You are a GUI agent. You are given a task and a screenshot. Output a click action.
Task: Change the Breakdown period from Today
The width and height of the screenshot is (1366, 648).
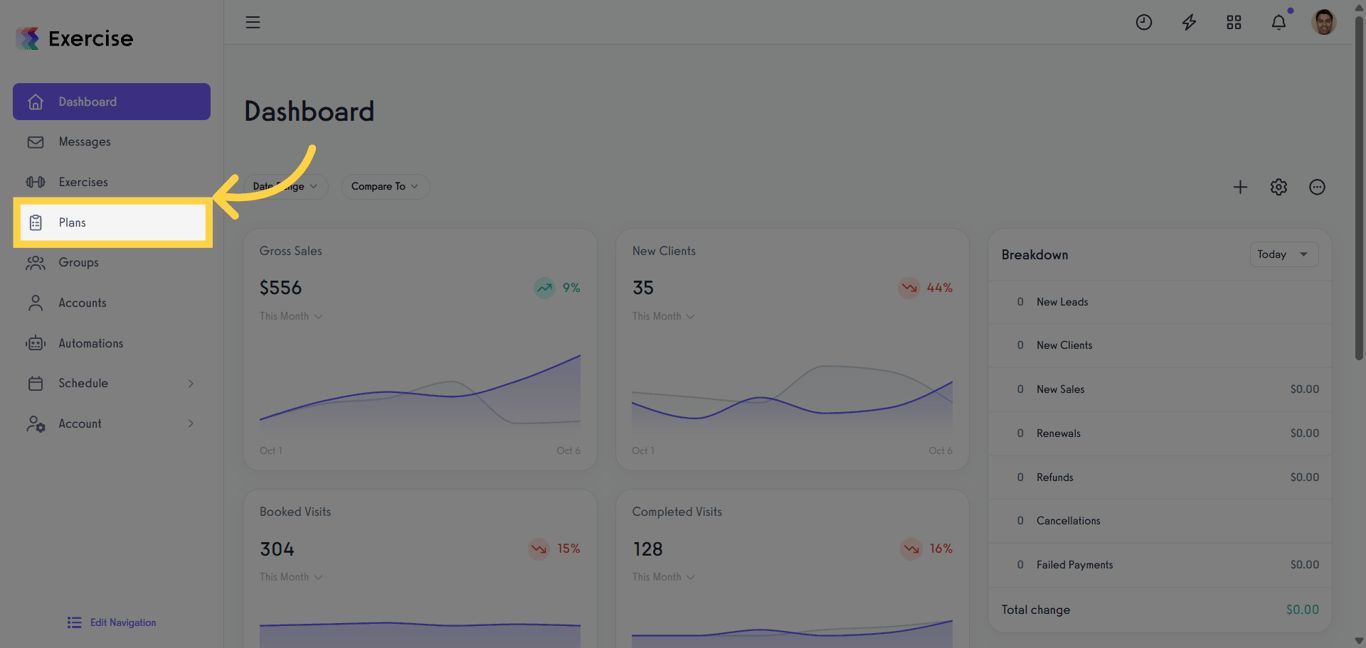[1283, 254]
